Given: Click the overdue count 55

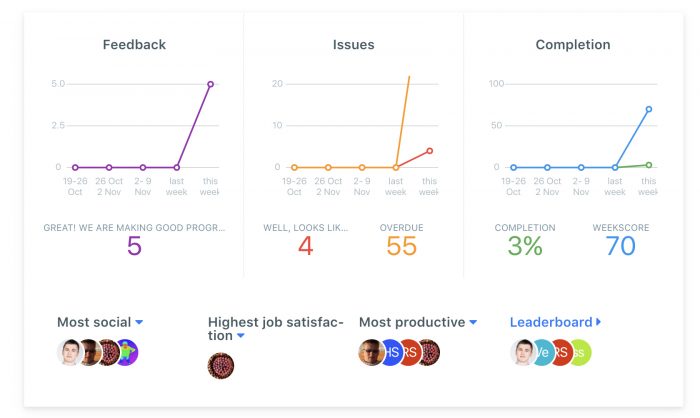Looking at the screenshot, I should 401,246.
